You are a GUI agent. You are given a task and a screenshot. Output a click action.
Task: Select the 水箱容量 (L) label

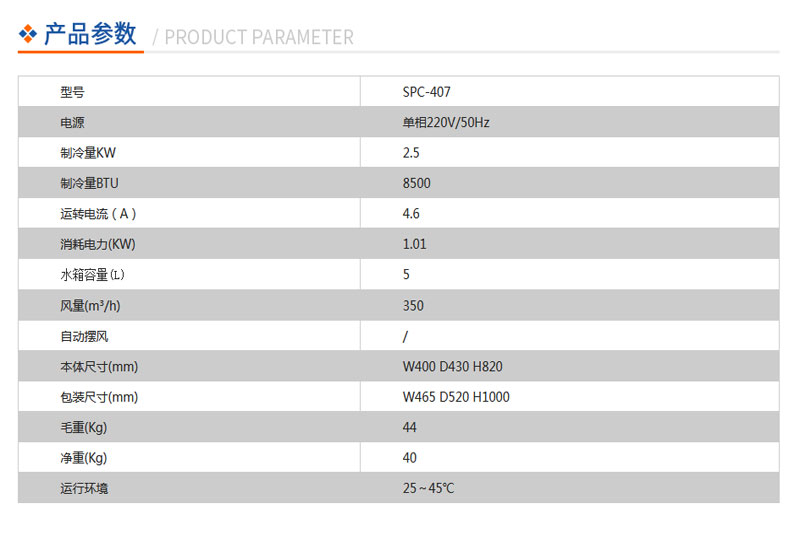click(x=92, y=275)
